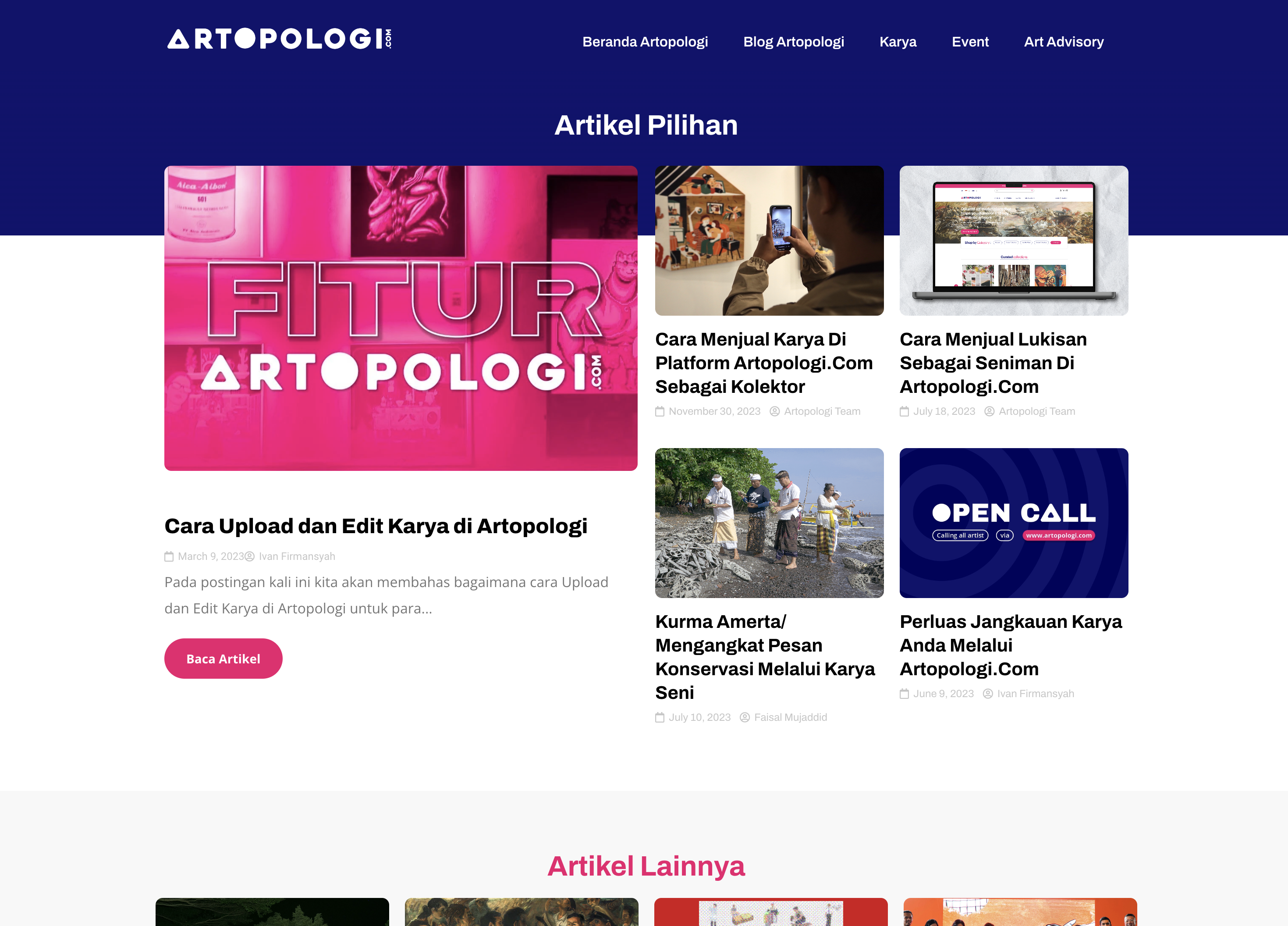Open Beranda Artopologi menu item
This screenshot has width=1288, height=926.
(x=645, y=42)
